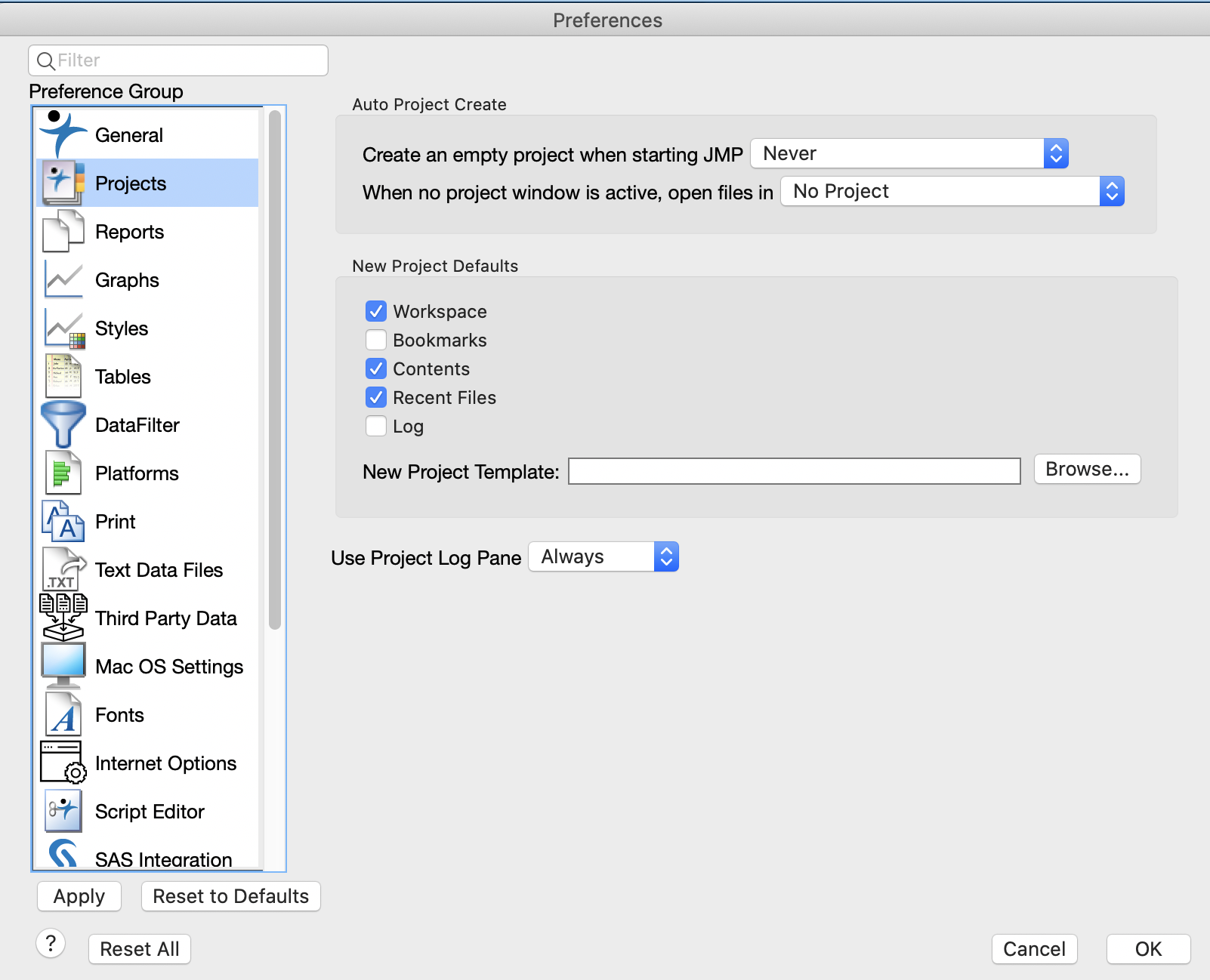Click the Graphs line chart icon

click(x=63, y=280)
